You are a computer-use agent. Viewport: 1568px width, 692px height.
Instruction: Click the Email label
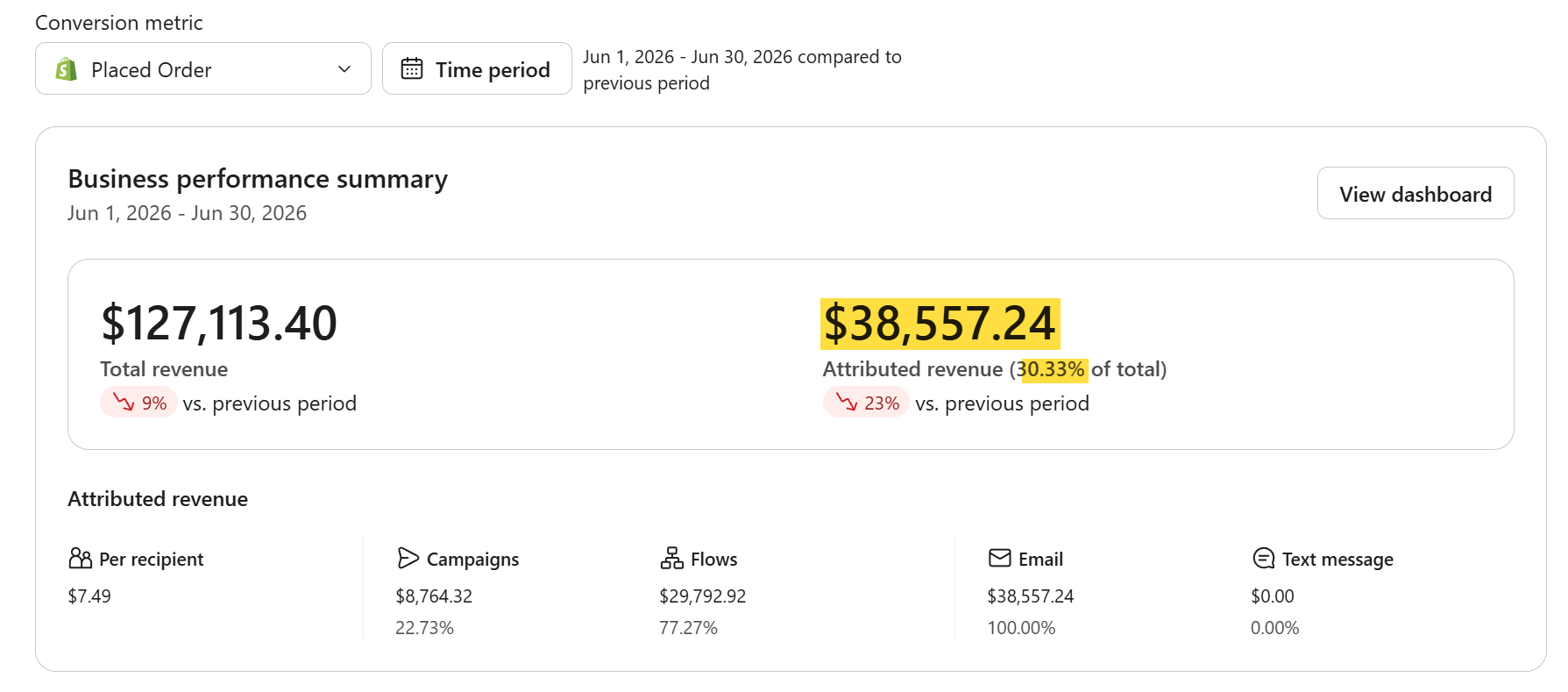point(1040,560)
